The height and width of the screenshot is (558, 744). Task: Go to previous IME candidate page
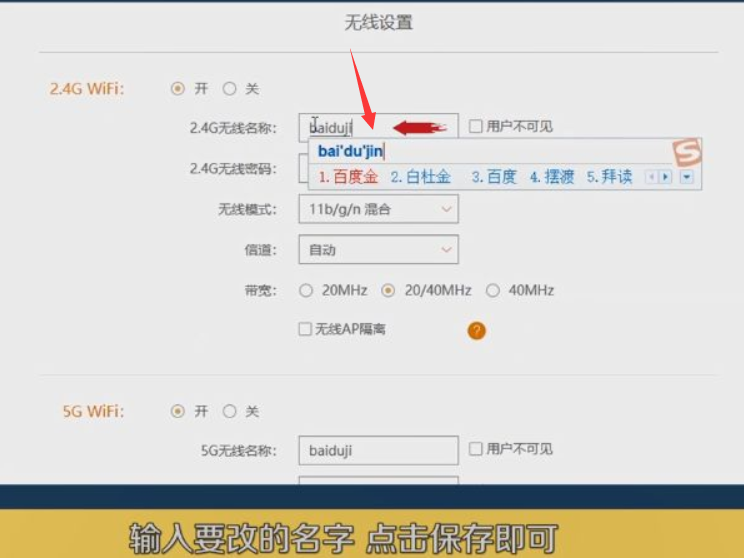pyautogui.click(x=651, y=177)
